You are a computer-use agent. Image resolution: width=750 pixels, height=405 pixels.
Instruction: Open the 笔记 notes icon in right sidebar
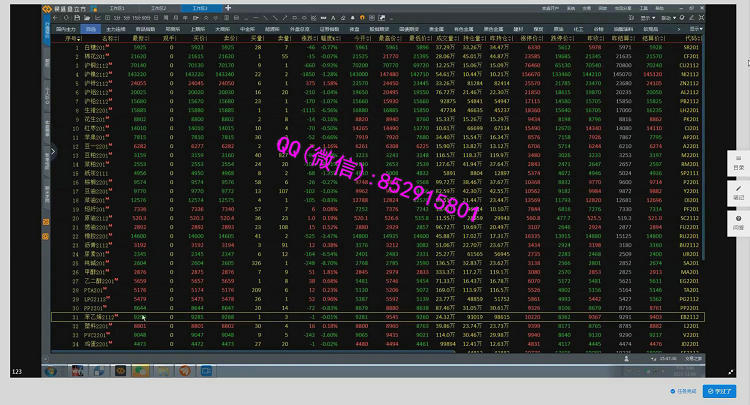point(738,193)
